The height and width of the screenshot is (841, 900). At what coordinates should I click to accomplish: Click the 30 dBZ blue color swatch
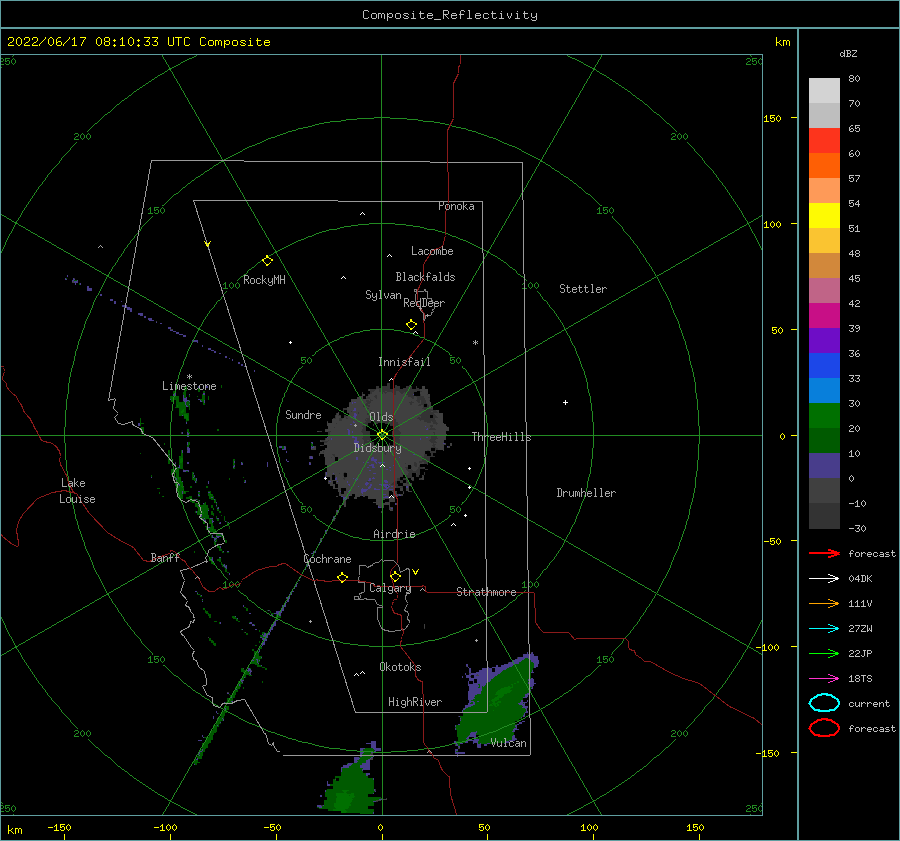point(824,390)
